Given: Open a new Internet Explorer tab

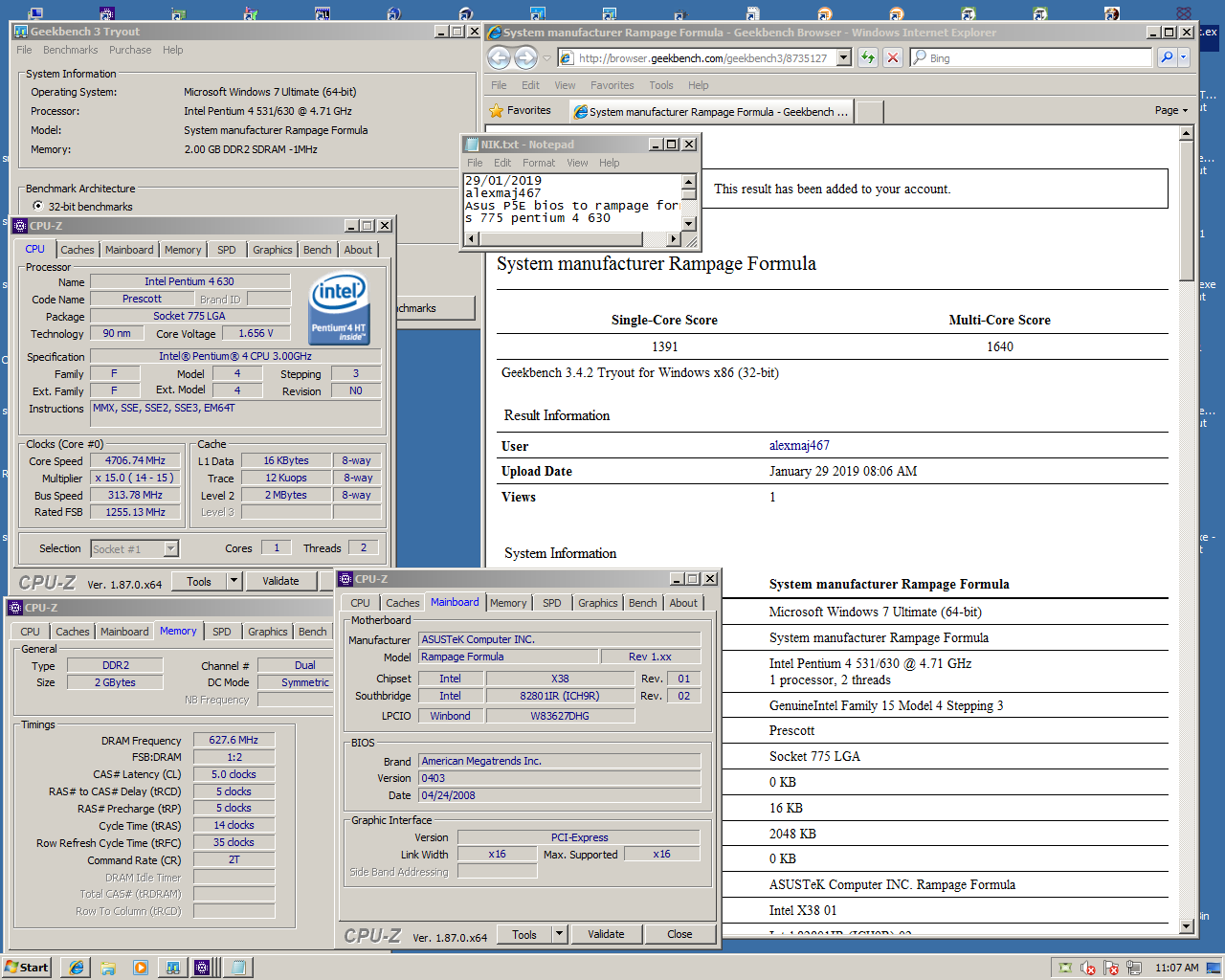Looking at the screenshot, I should point(869,112).
